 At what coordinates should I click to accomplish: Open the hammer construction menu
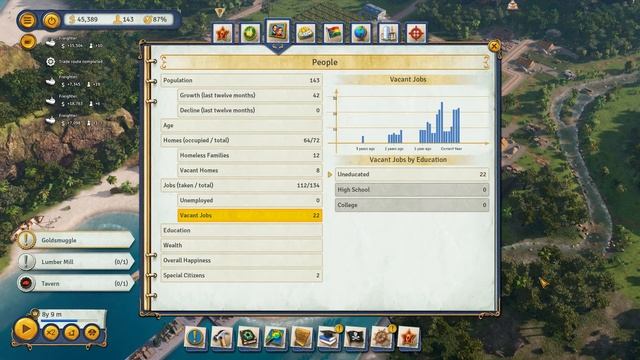pos(222,338)
